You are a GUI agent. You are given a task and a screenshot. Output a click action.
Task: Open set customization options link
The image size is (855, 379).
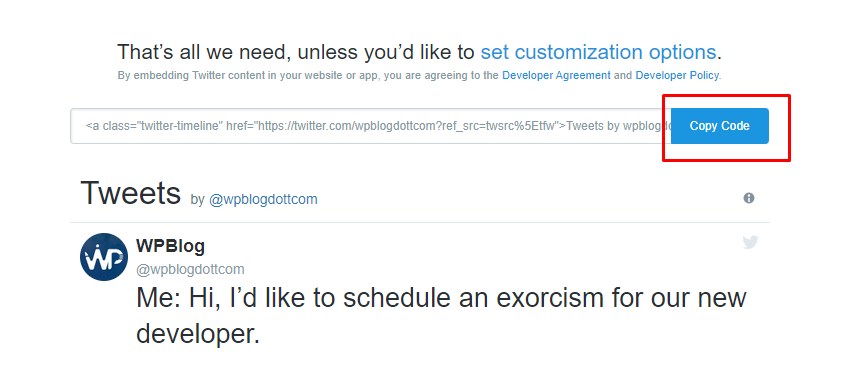[598, 52]
